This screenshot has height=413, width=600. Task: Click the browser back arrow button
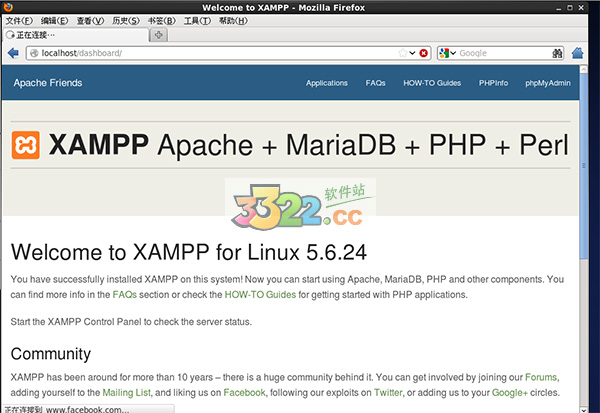13,53
